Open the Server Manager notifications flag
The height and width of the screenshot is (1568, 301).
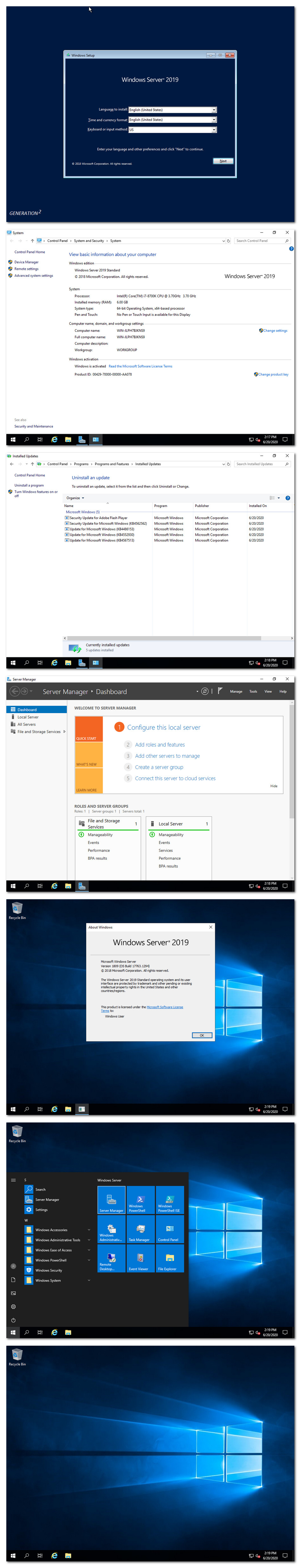[219, 691]
